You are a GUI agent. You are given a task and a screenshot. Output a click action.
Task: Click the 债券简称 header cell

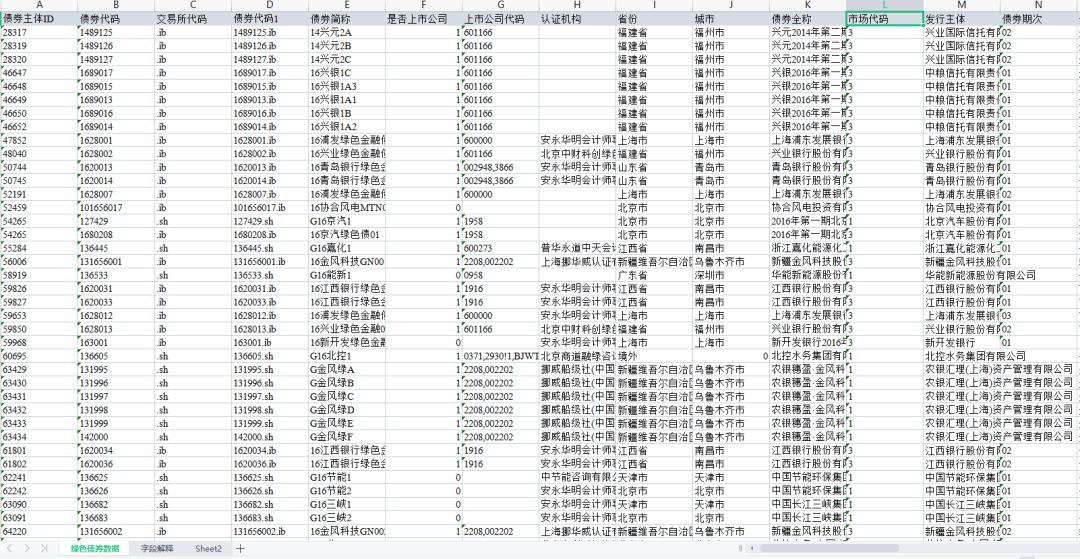click(346, 19)
